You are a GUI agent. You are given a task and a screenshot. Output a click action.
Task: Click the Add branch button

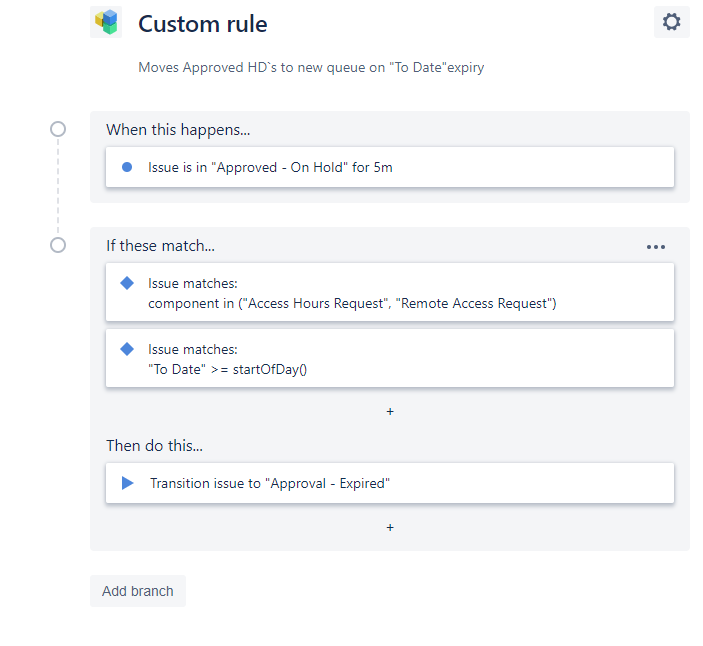(x=138, y=591)
